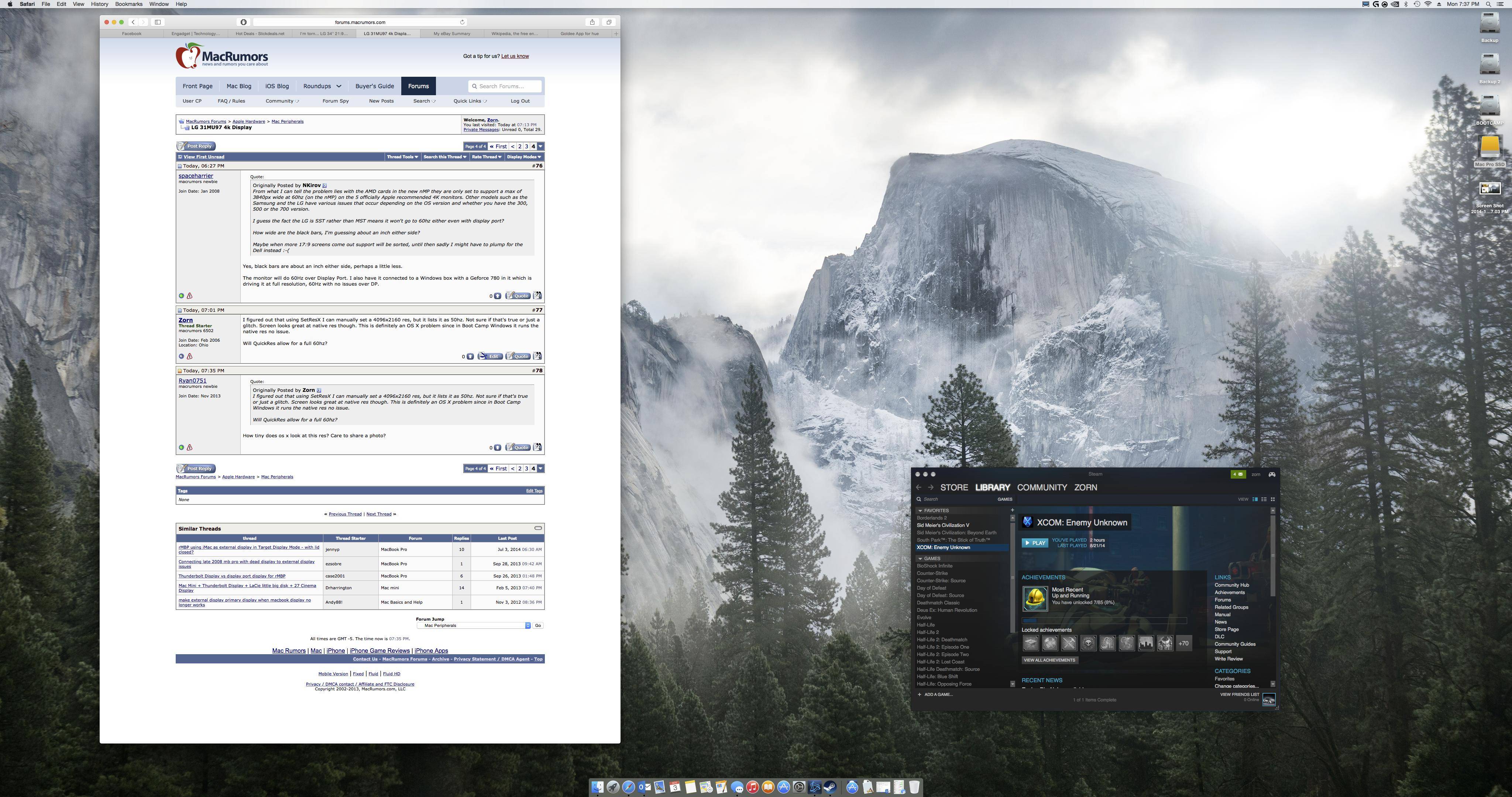The height and width of the screenshot is (797, 1512).
Task: Click Steam game list scrollbar down arrow
Action: coord(1013,684)
